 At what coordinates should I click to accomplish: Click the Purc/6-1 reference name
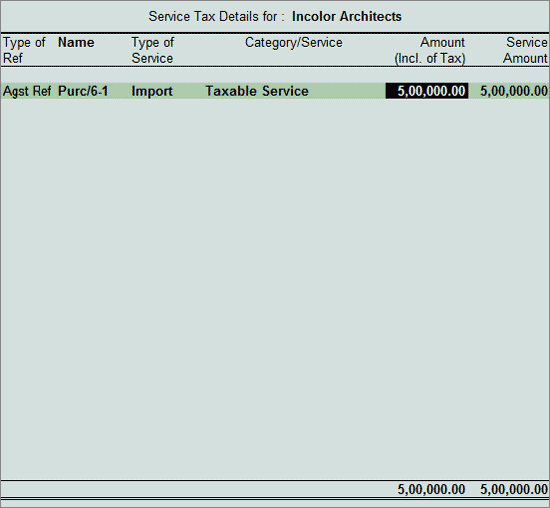coord(83,91)
